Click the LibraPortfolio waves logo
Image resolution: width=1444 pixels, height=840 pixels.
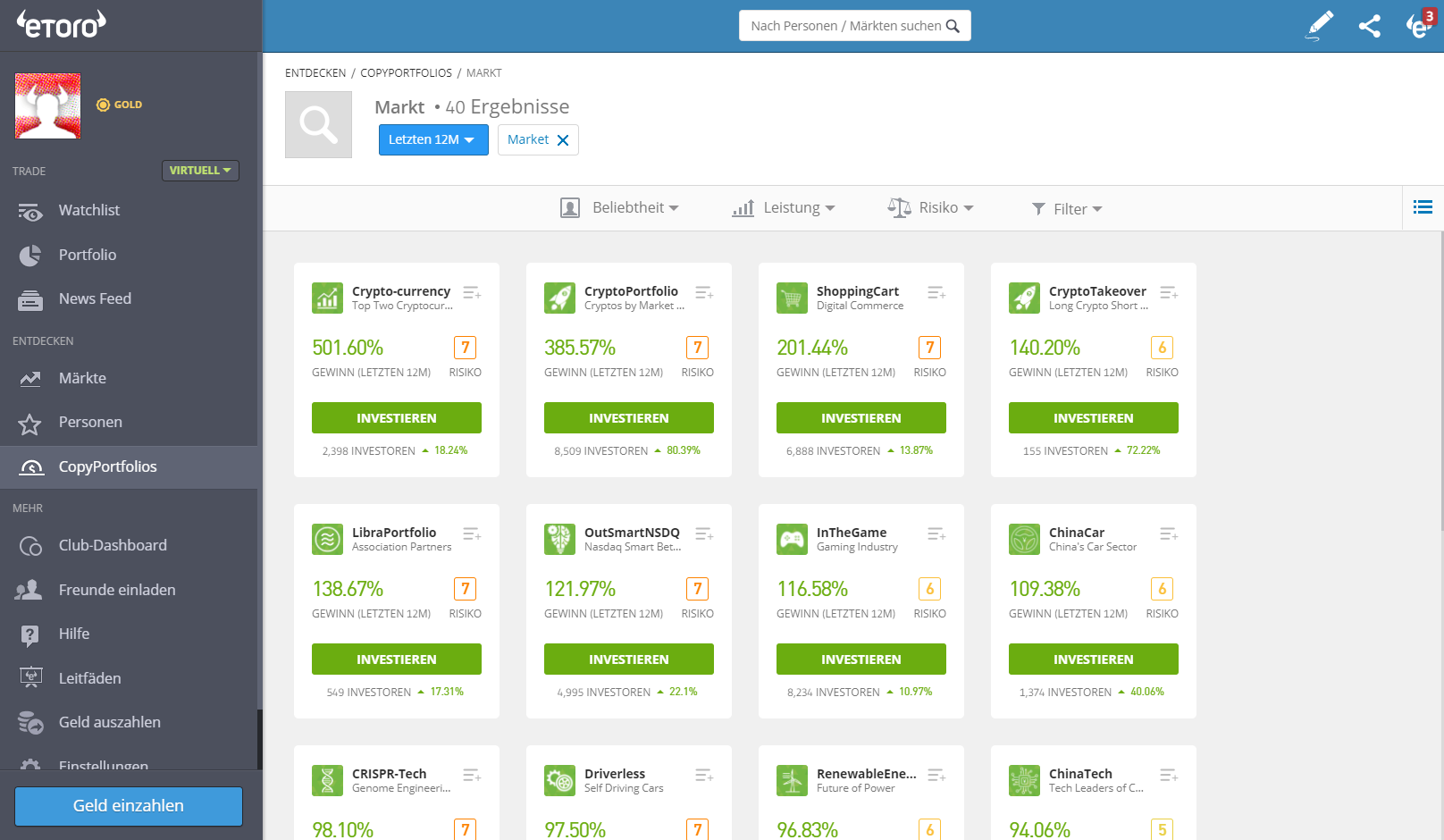327,539
